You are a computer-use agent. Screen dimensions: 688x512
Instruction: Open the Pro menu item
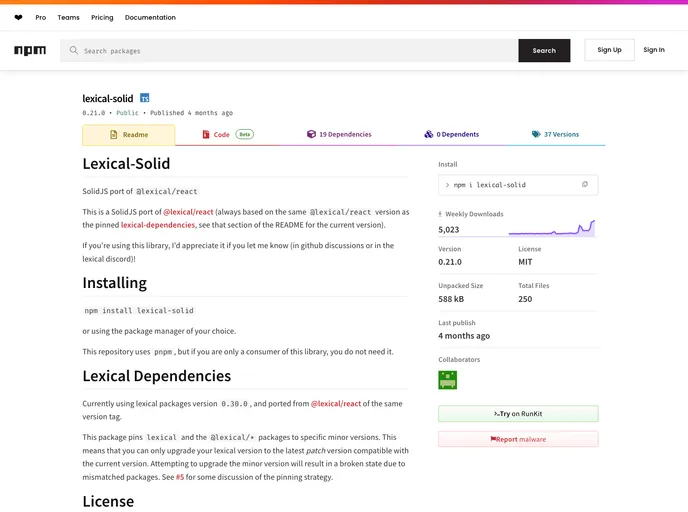(x=41, y=18)
